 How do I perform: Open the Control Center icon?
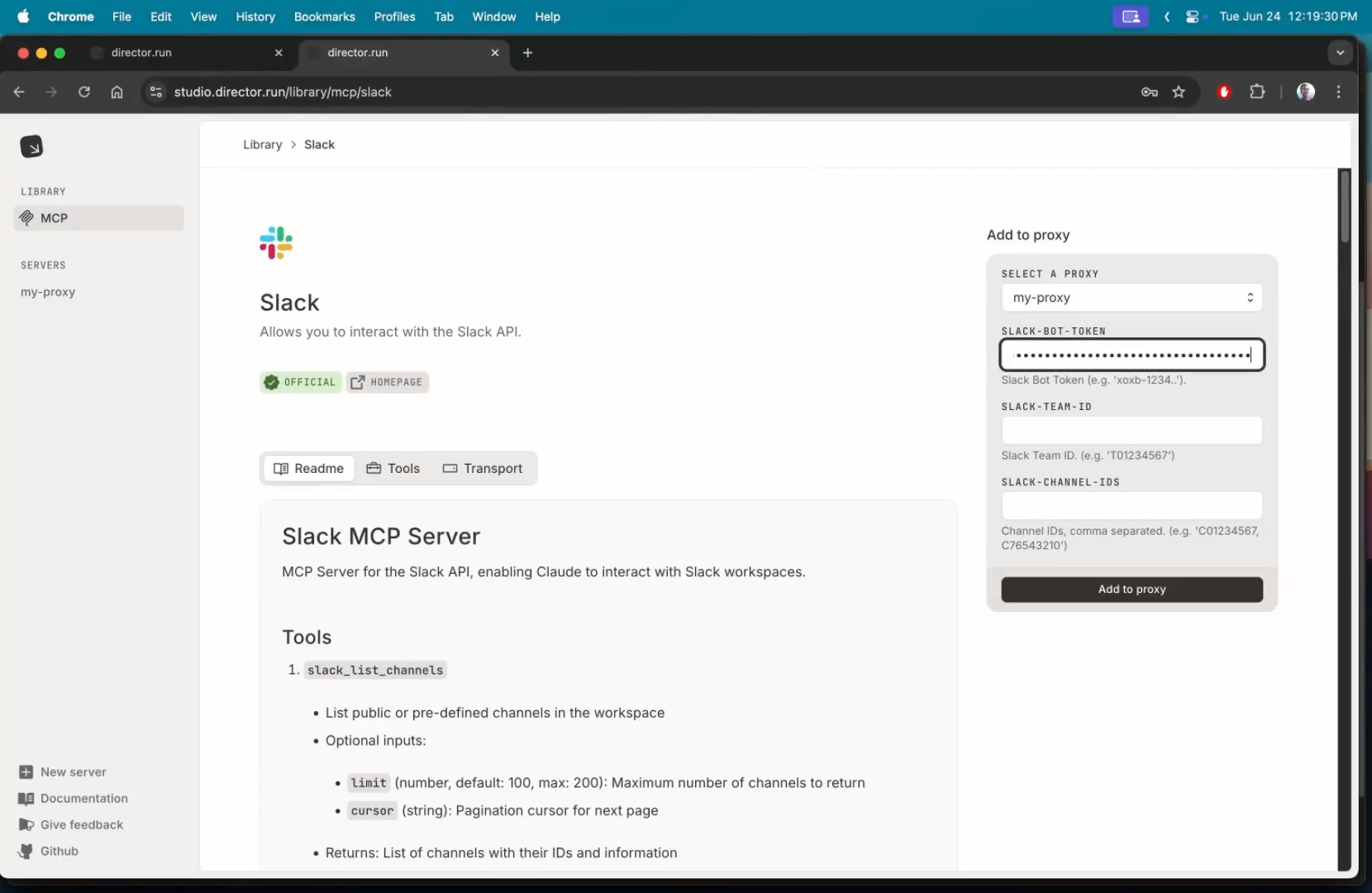[1193, 17]
